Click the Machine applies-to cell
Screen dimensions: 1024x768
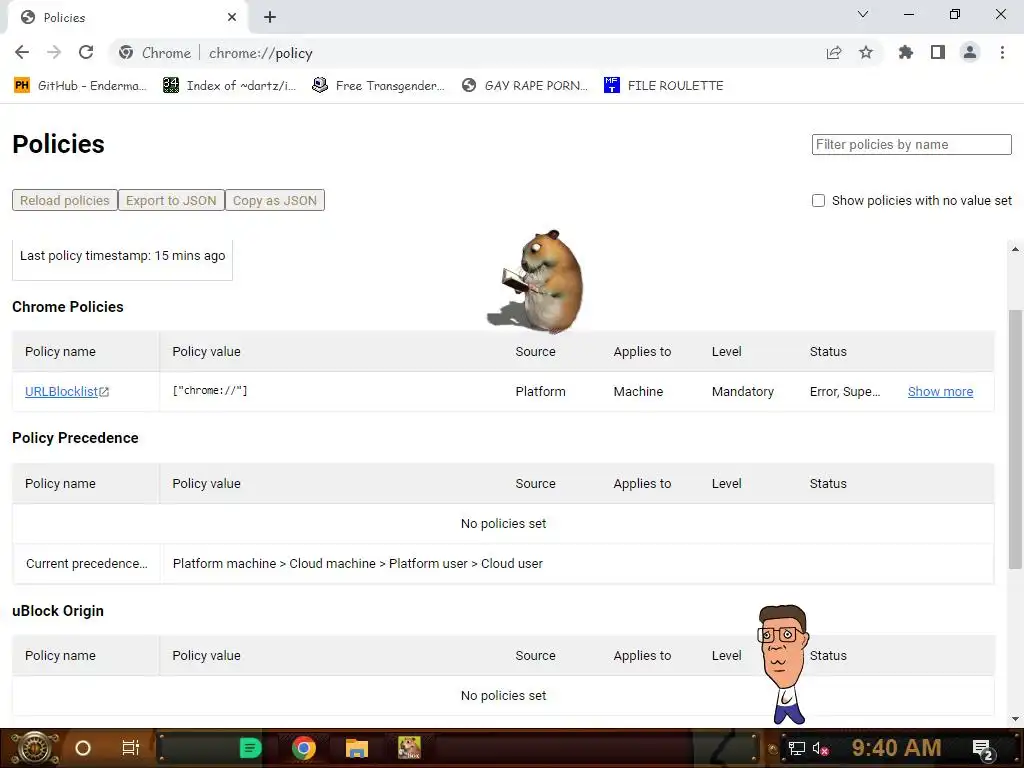pos(638,391)
